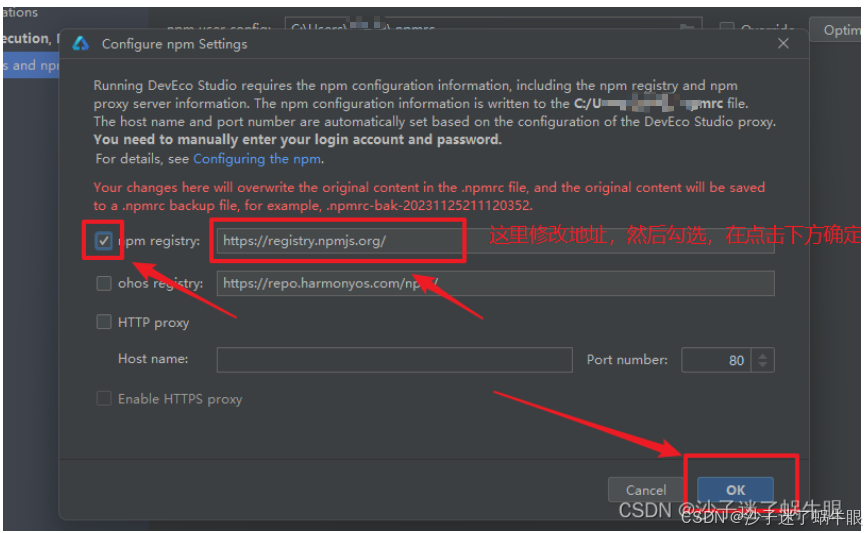Dismiss dialog with Cancel button
867x533 pixels.
(x=646, y=490)
